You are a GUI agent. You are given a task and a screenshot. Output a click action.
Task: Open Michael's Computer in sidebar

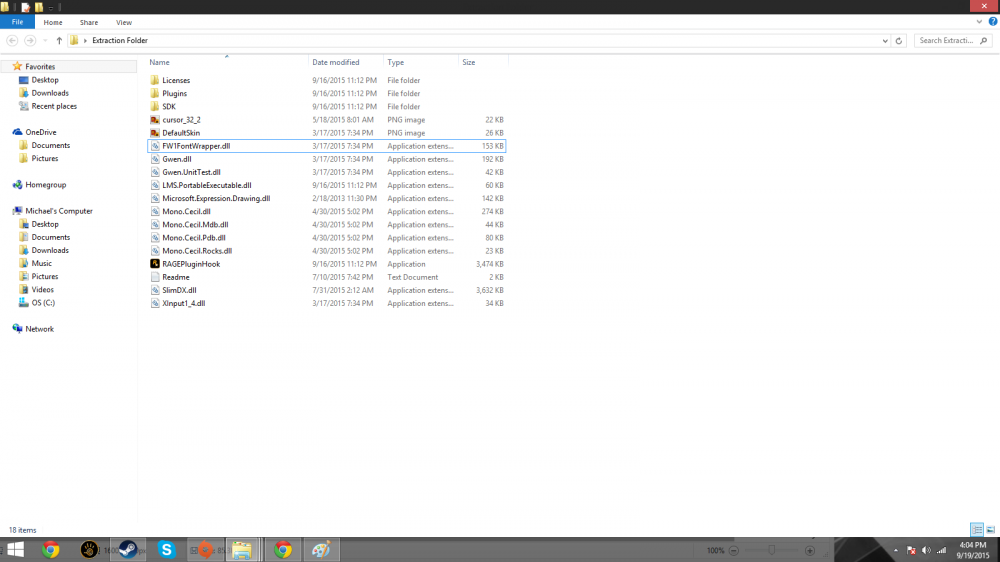click(59, 211)
